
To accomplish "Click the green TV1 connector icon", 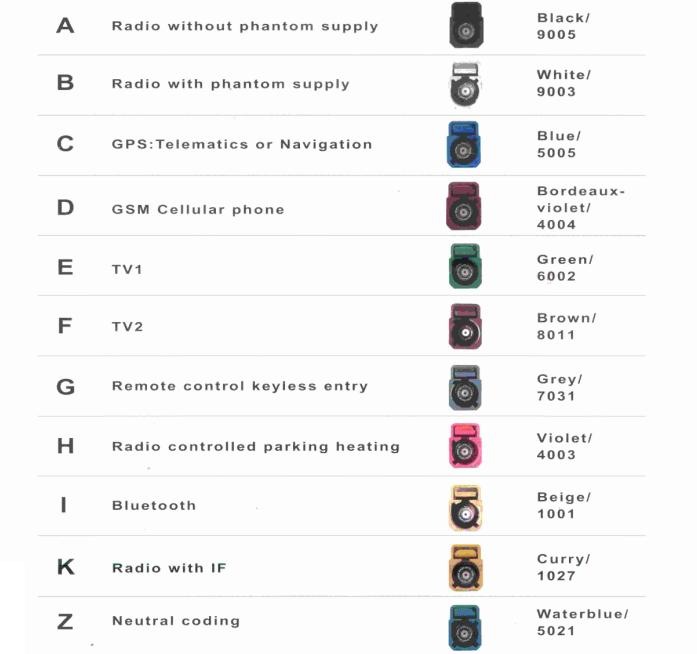I will click(x=465, y=266).
